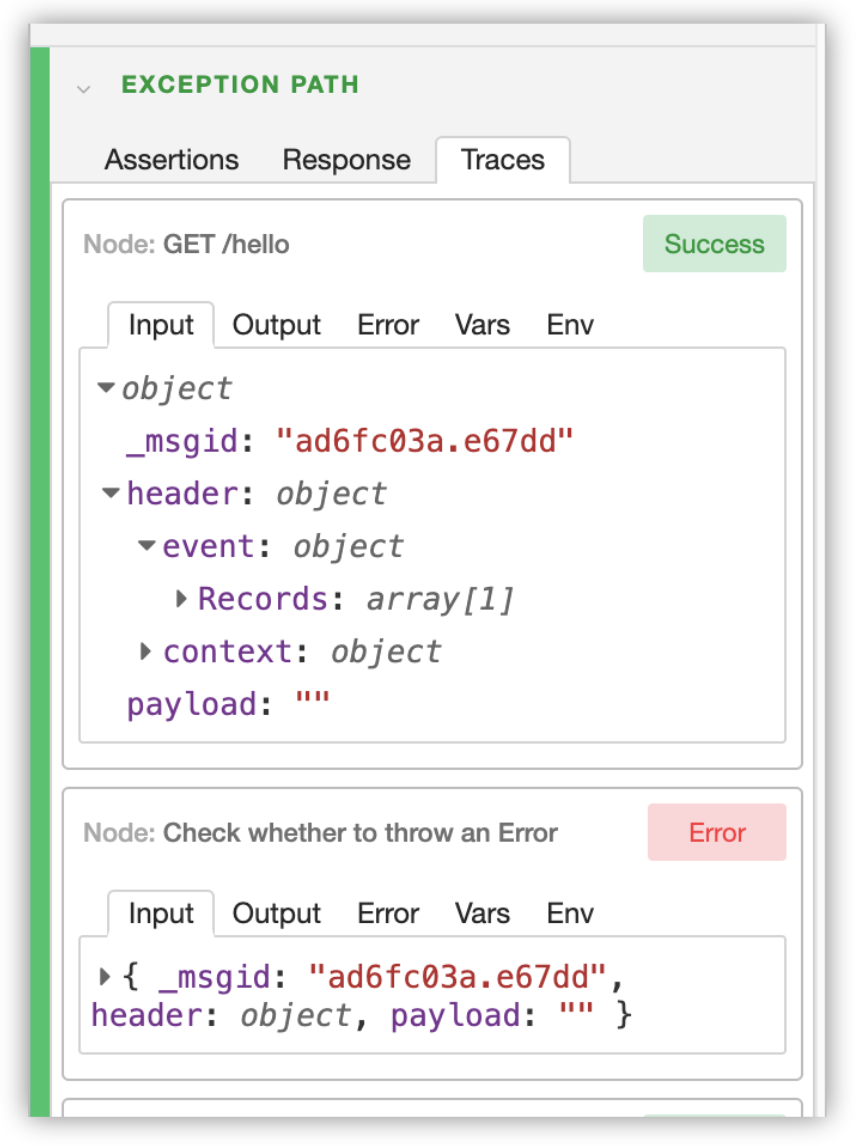856x1146 pixels.
Task: Open Error tab of GET /hello node
Action: tap(388, 325)
